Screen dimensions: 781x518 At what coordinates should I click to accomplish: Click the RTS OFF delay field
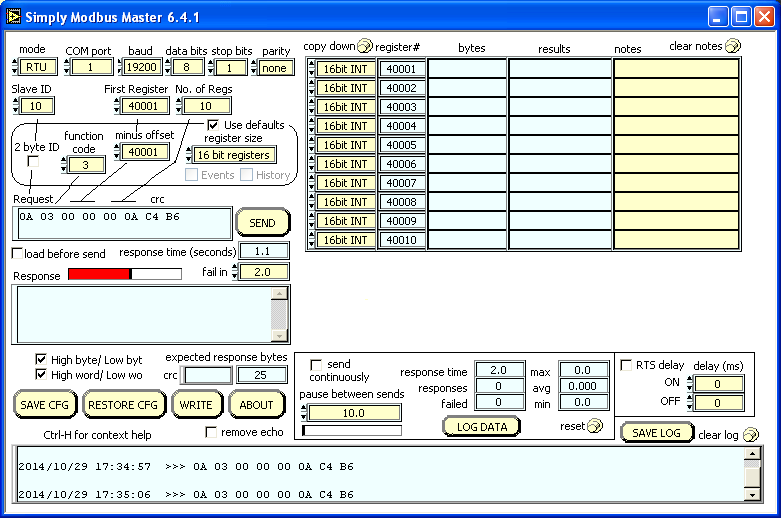[x=718, y=403]
